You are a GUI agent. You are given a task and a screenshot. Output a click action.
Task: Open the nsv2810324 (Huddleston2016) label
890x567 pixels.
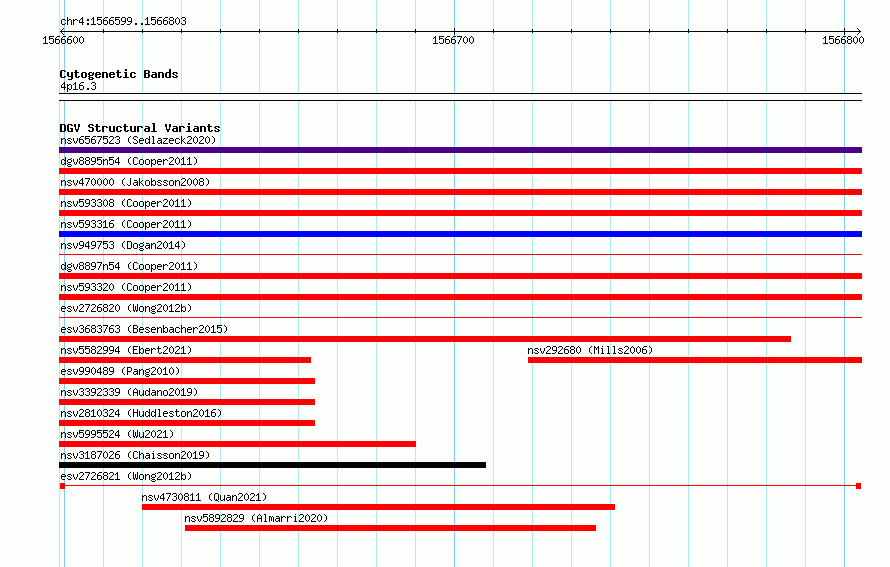141,413
